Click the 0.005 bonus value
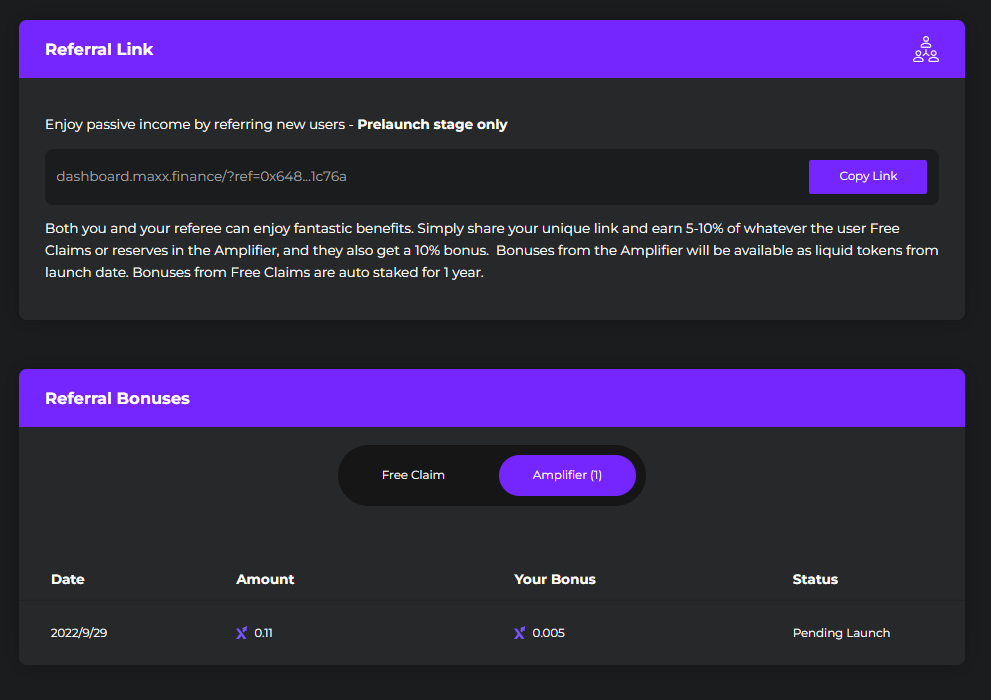Image resolution: width=991 pixels, height=700 pixels. (549, 633)
